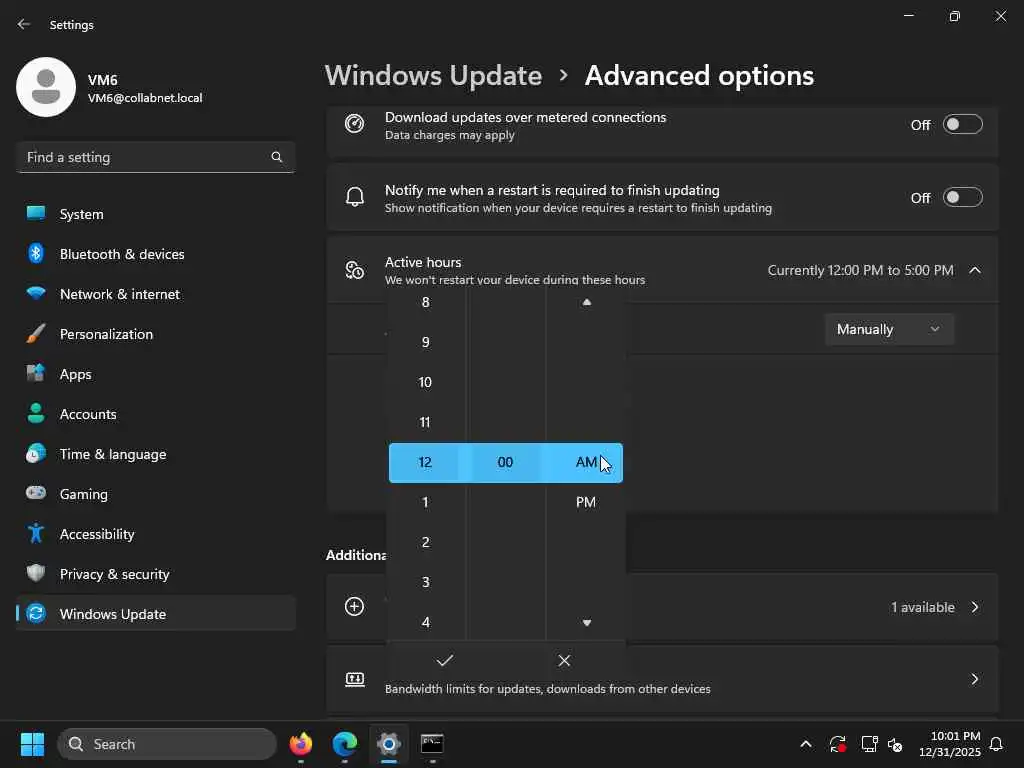Open the terminal app in the taskbar
Viewport: 1024px width, 768px height.
[432, 744]
